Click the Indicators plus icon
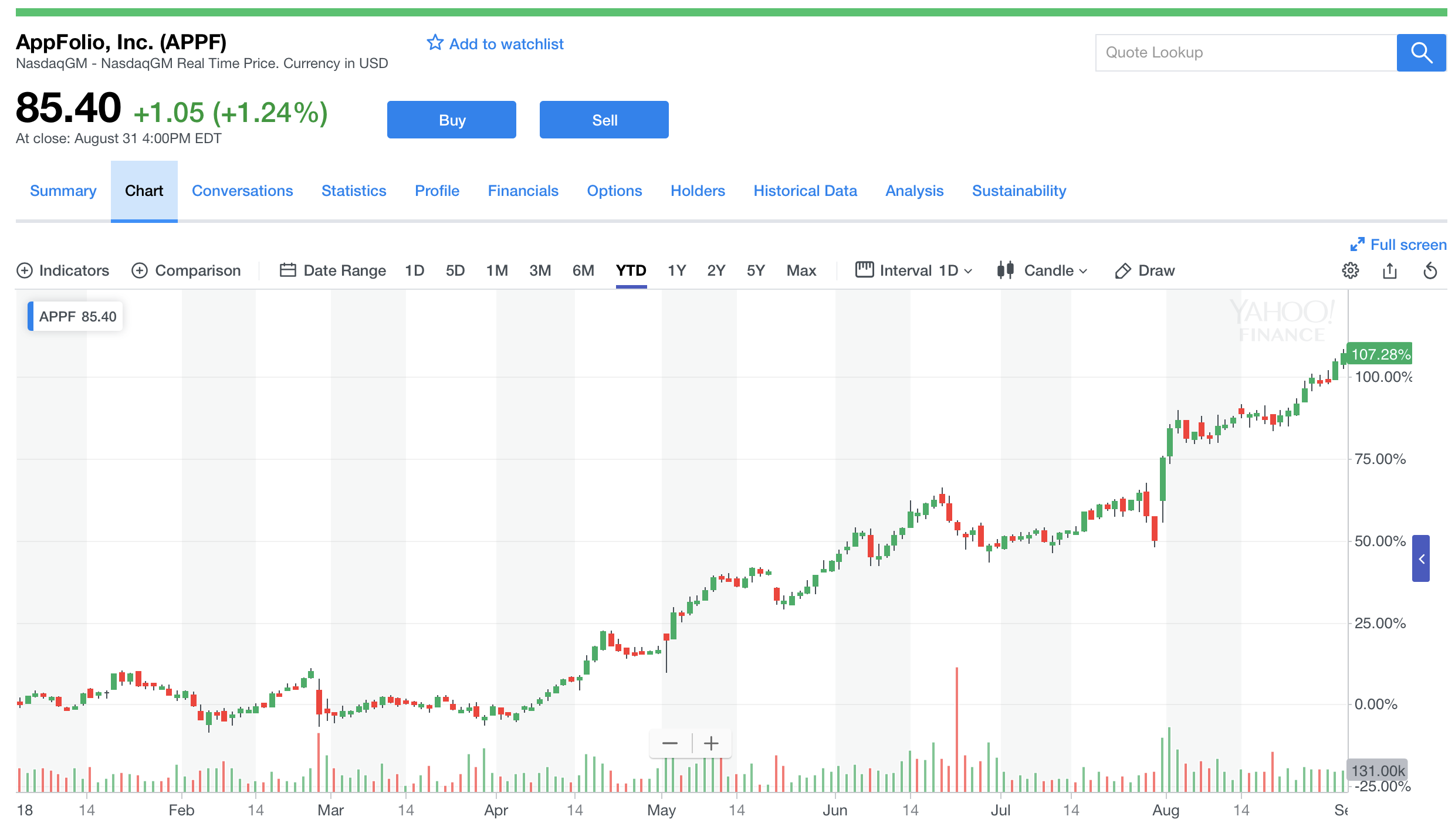The width and height of the screenshot is (1455, 840). click(25, 270)
